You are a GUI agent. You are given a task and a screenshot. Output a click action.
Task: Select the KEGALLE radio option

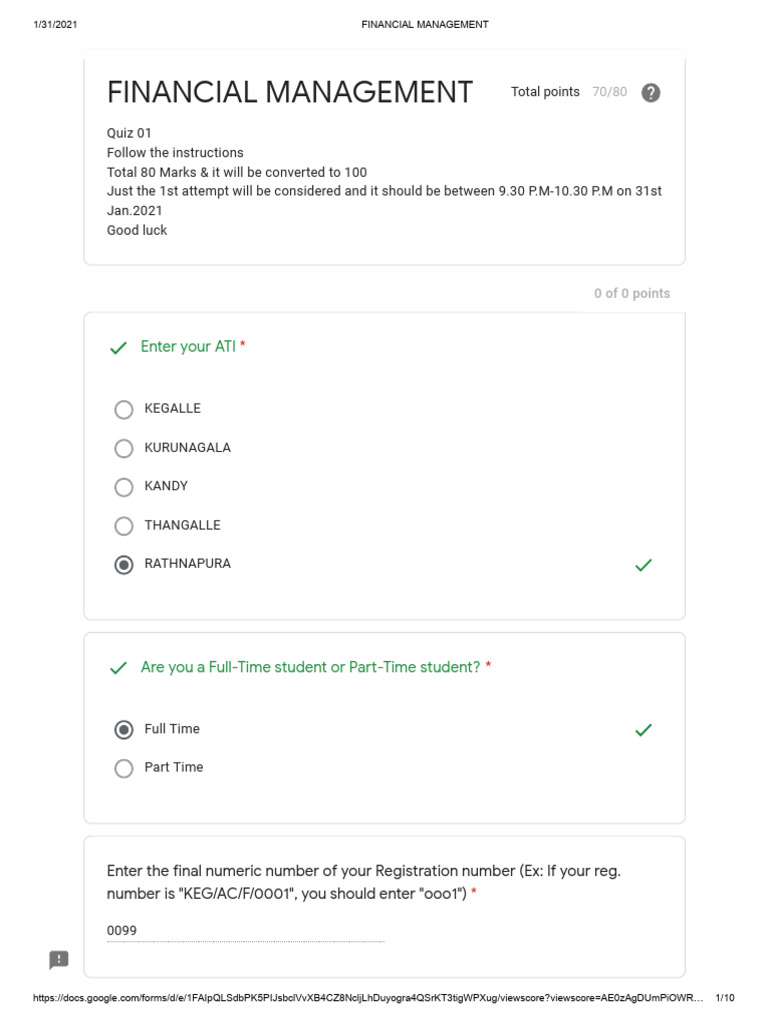tap(124, 409)
